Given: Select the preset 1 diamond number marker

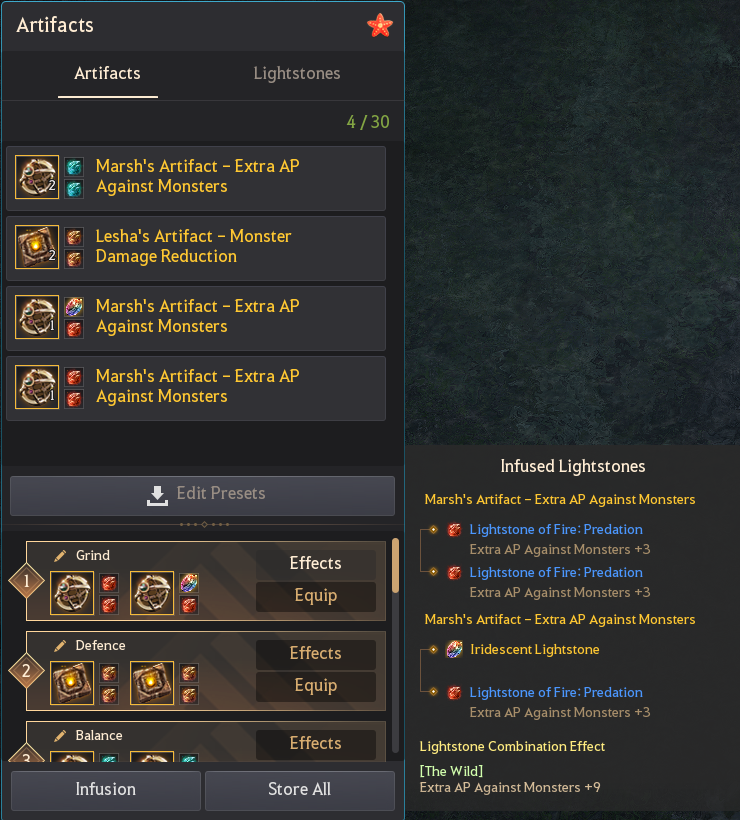Looking at the screenshot, I should [26, 580].
